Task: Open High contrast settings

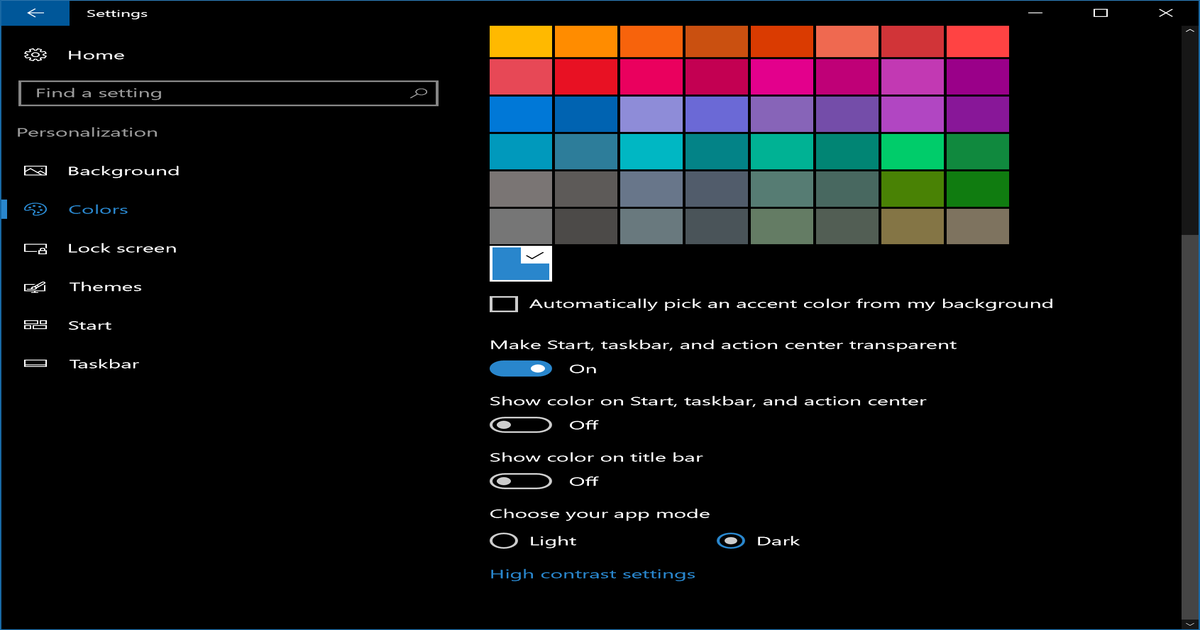Action: click(592, 573)
